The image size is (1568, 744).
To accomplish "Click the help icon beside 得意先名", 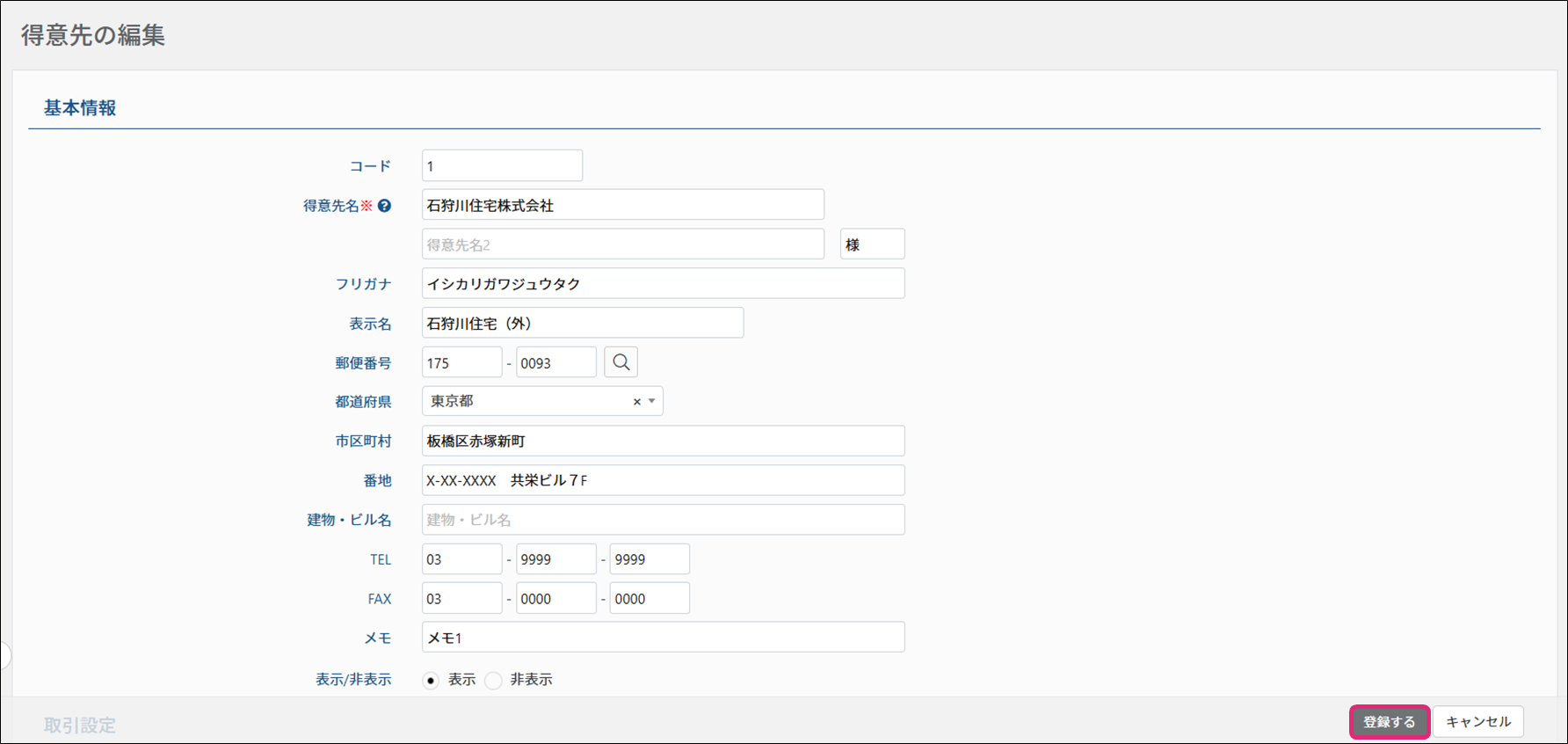I will (384, 206).
